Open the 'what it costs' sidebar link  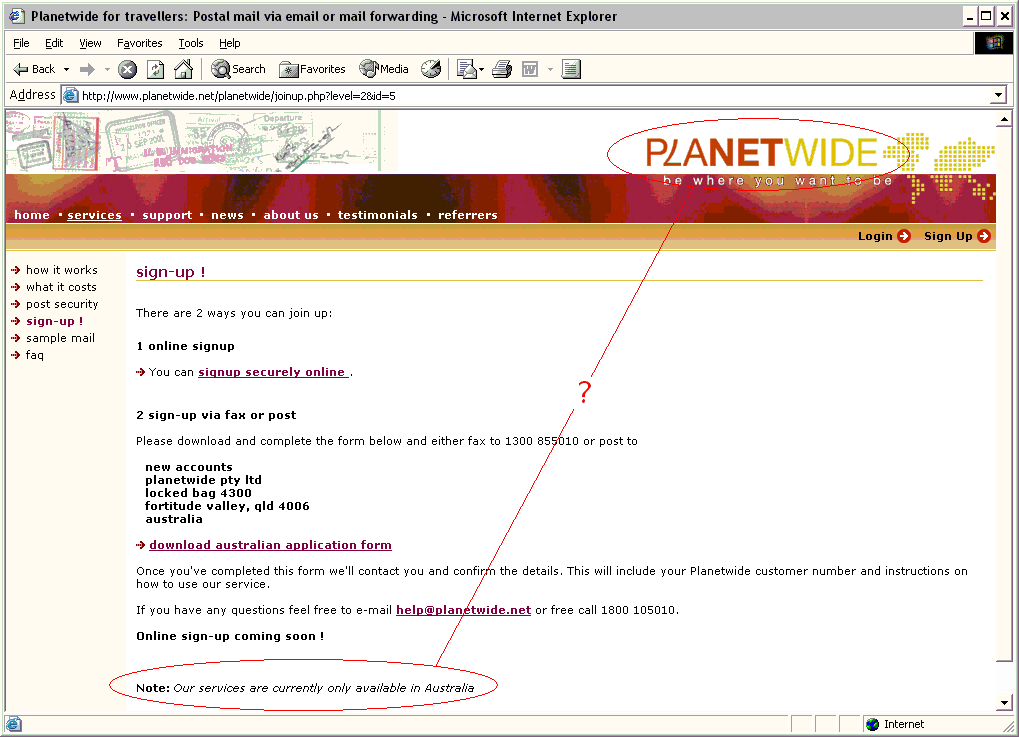pos(61,287)
